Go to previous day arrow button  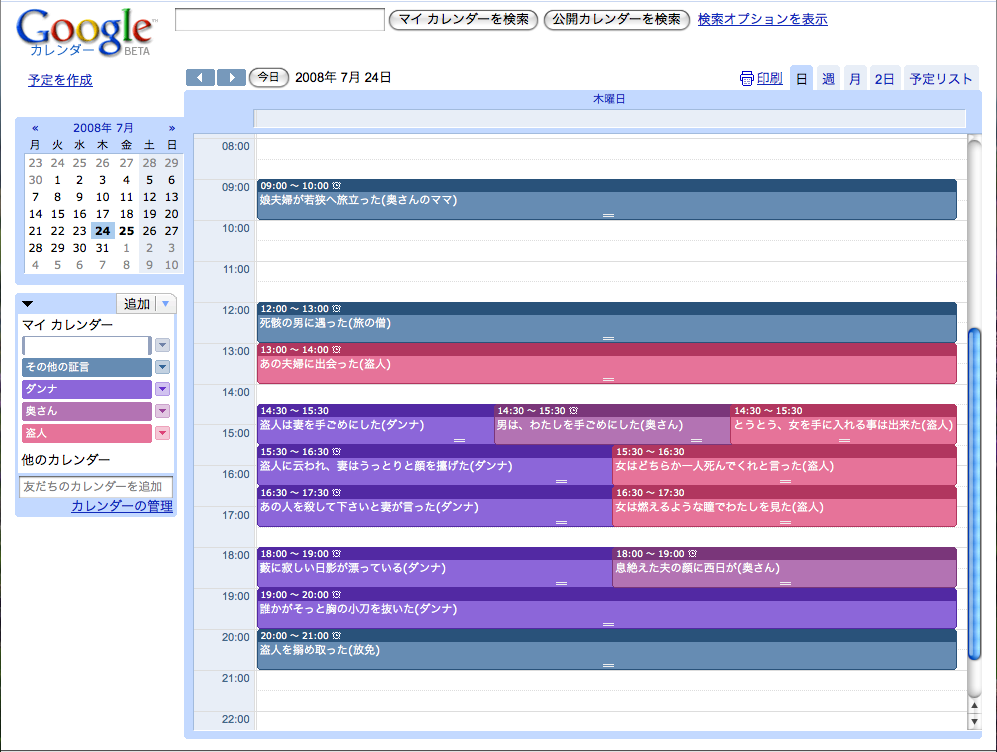point(200,78)
